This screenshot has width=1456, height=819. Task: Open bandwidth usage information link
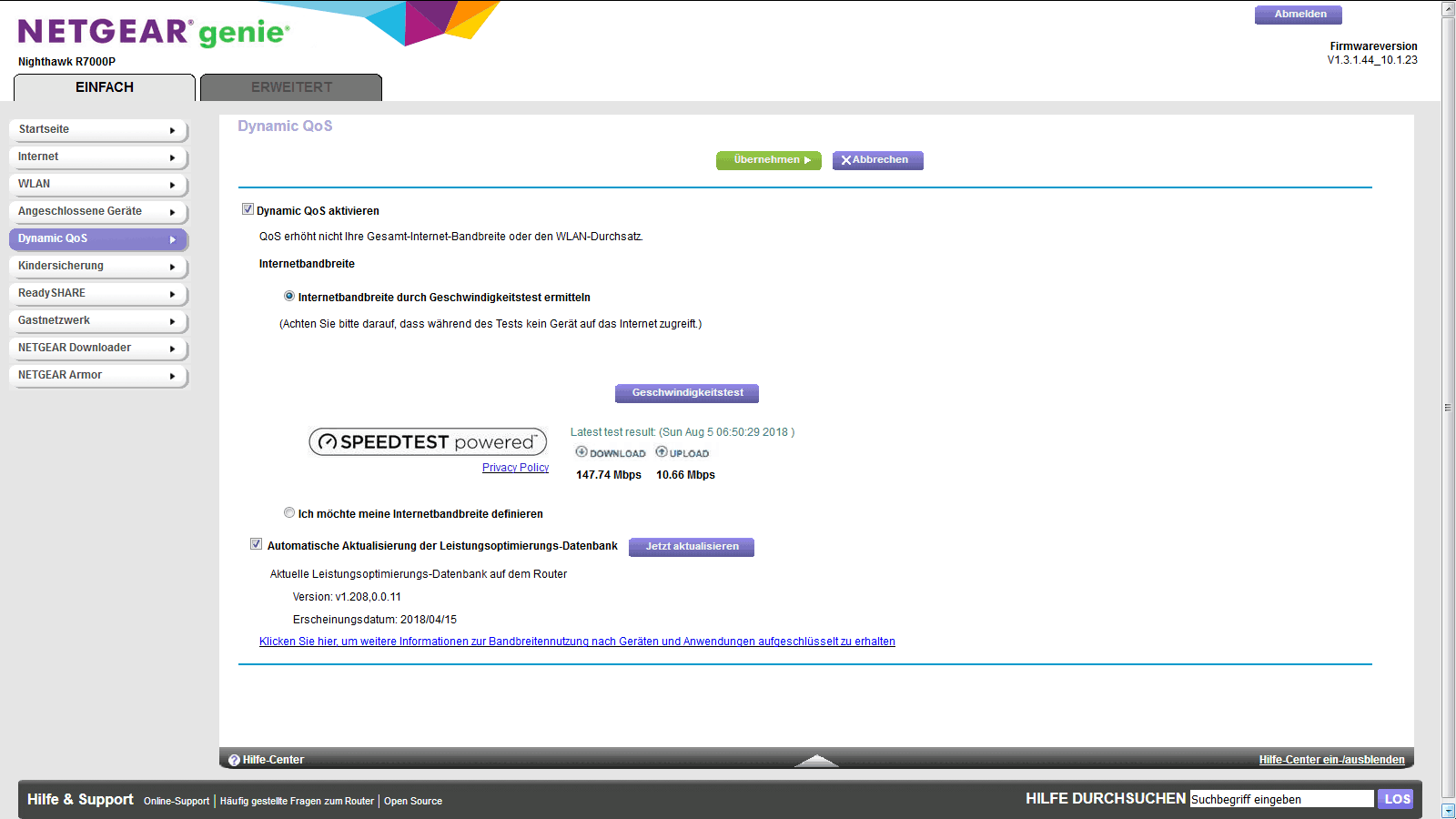577,642
